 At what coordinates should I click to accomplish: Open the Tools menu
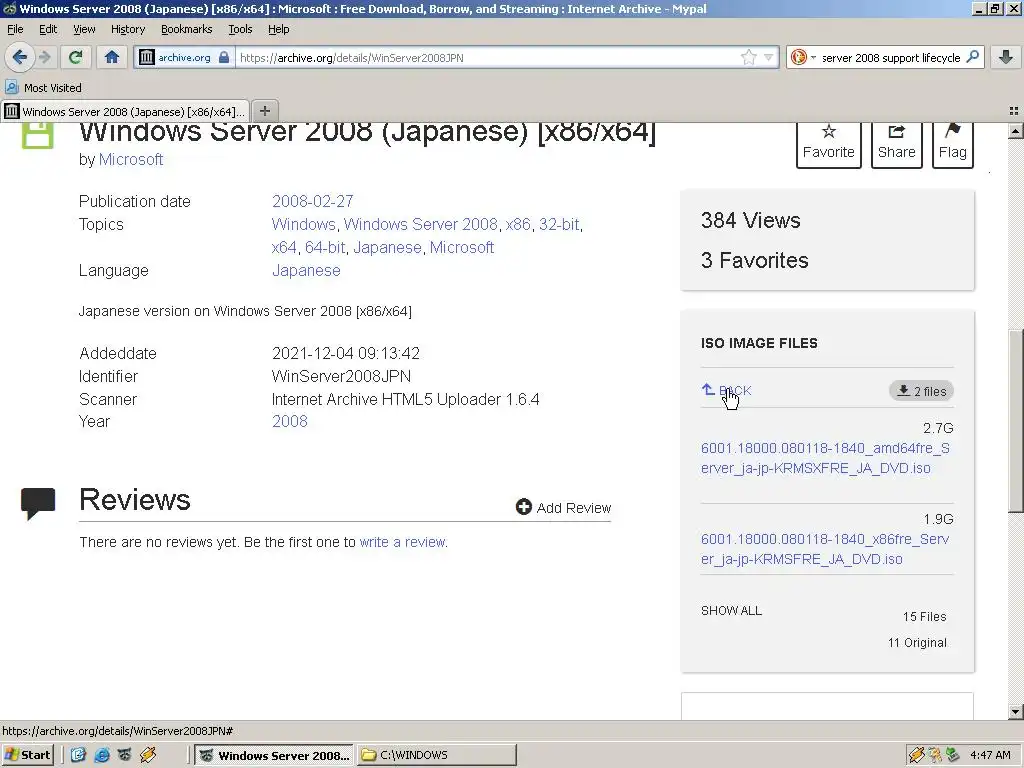[x=240, y=29]
